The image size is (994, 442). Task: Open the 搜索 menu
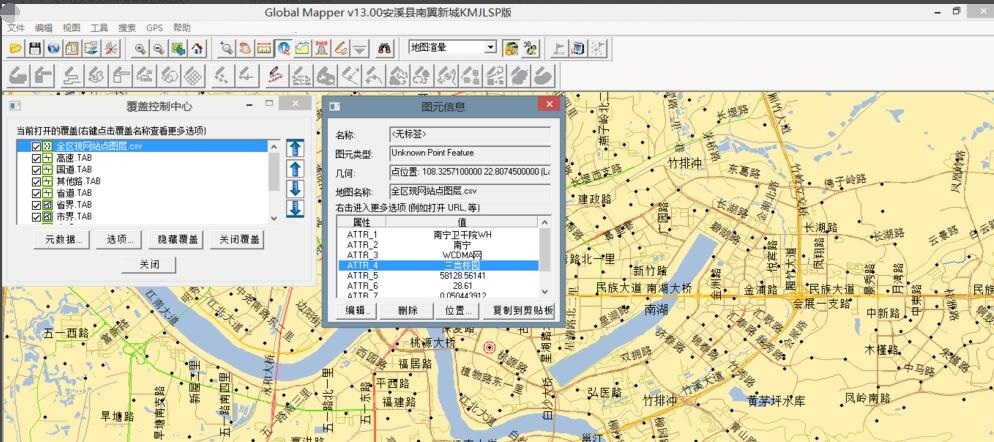coord(127,28)
